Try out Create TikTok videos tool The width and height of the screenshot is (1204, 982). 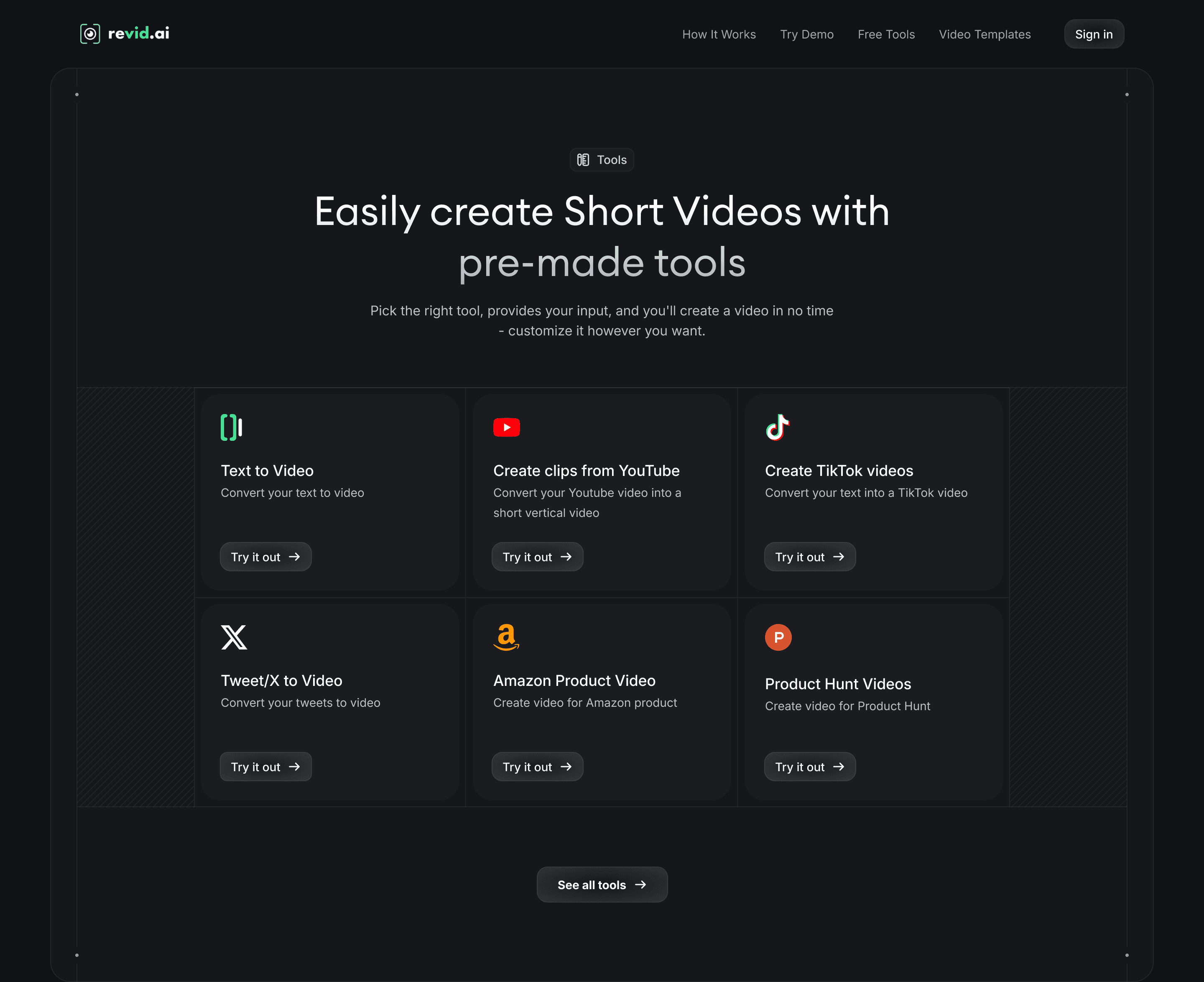click(x=809, y=557)
